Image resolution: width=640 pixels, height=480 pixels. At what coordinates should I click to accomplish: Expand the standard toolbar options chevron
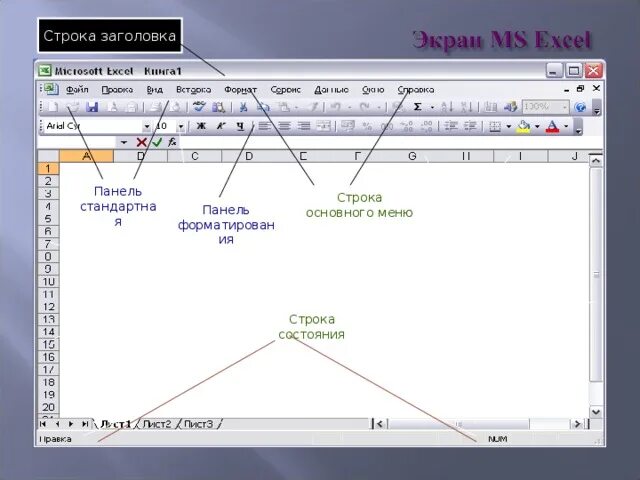(597, 108)
